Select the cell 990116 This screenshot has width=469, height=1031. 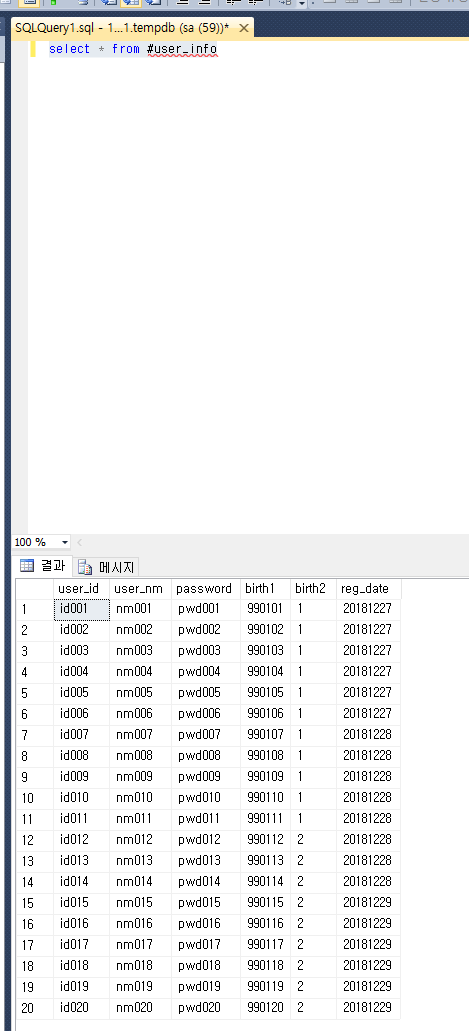click(x=266, y=924)
